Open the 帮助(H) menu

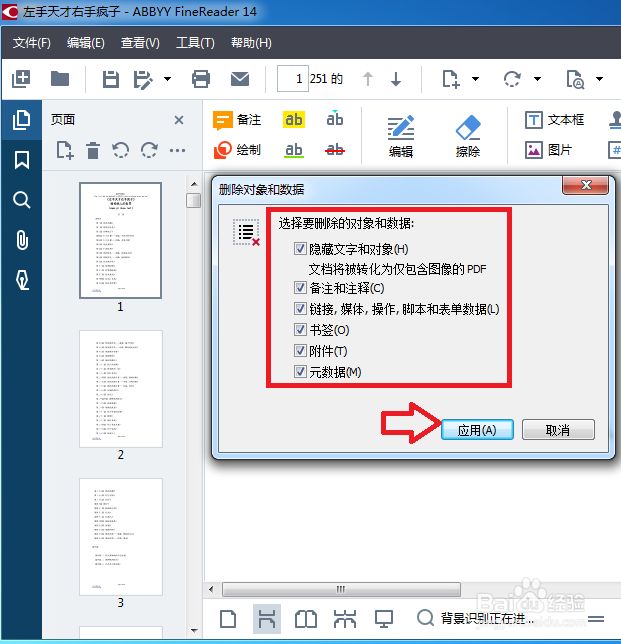[251, 43]
